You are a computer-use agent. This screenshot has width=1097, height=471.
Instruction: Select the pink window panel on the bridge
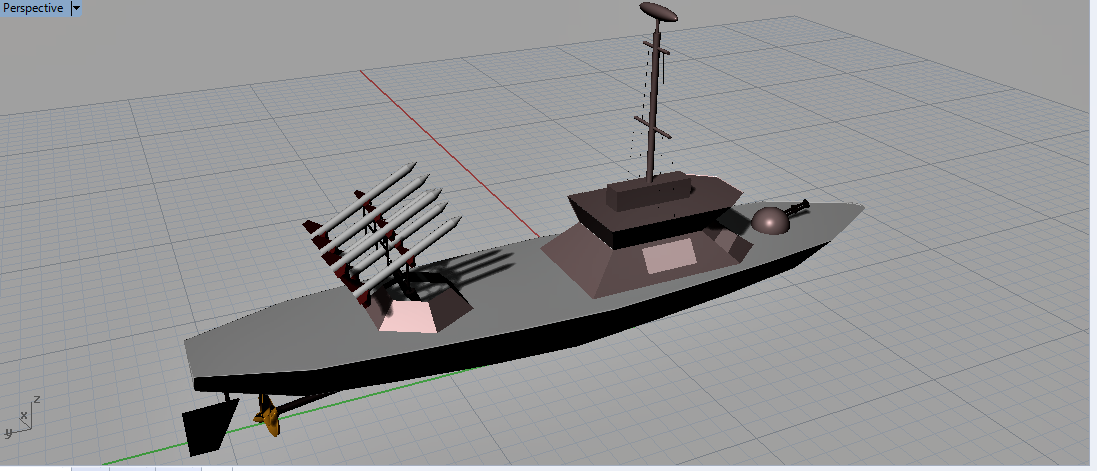coord(669,255)
